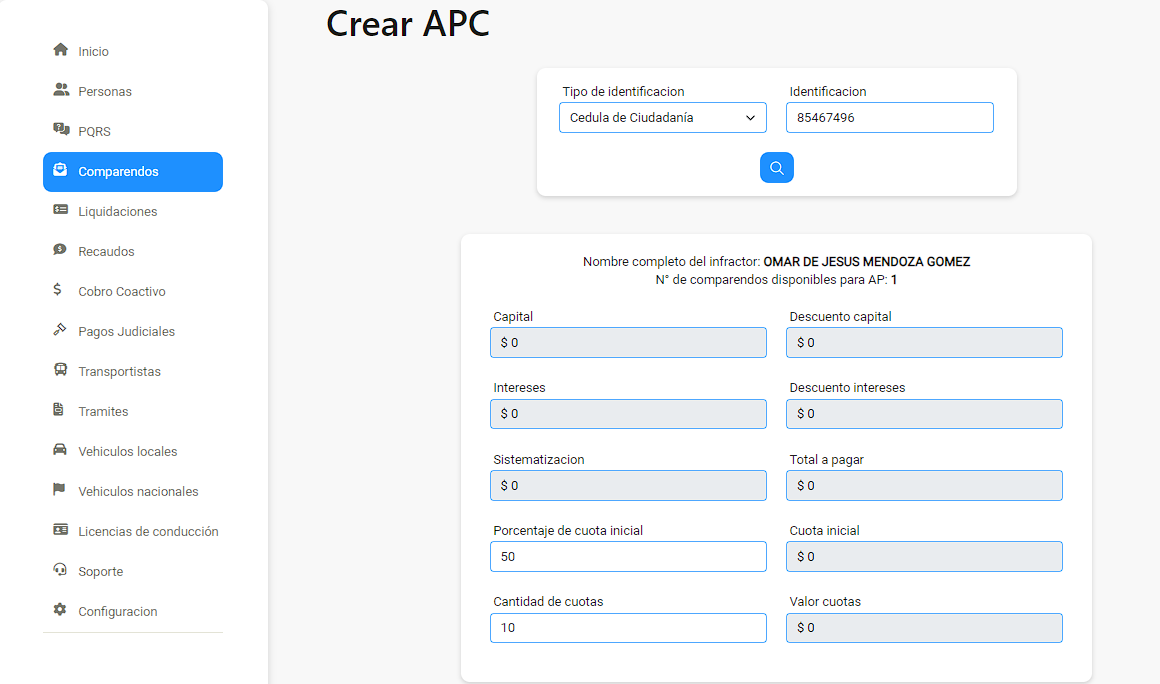The image size is (1160, 684).
Task: Open Personas section
Action: 133,92
